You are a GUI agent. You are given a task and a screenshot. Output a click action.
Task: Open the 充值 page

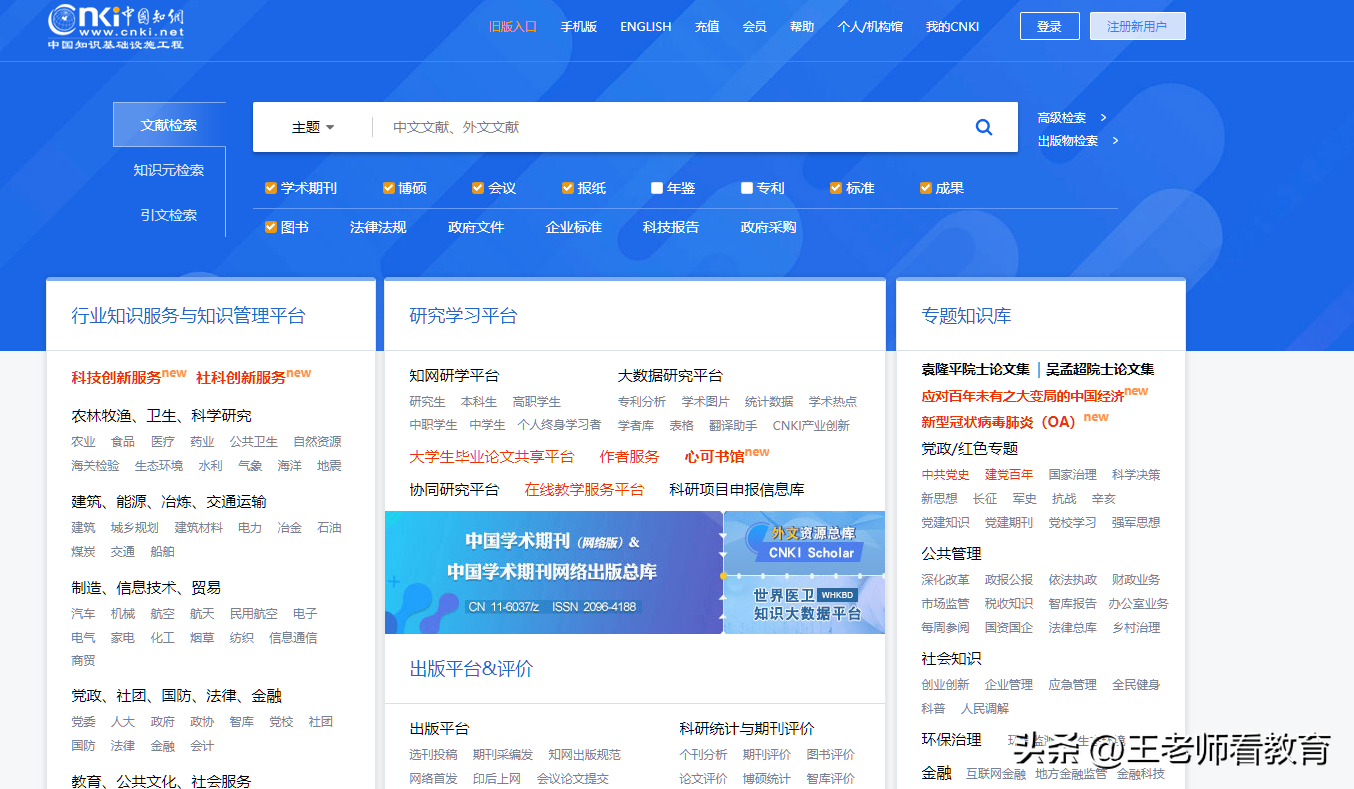pyautogui.click(x=707, y=27)
